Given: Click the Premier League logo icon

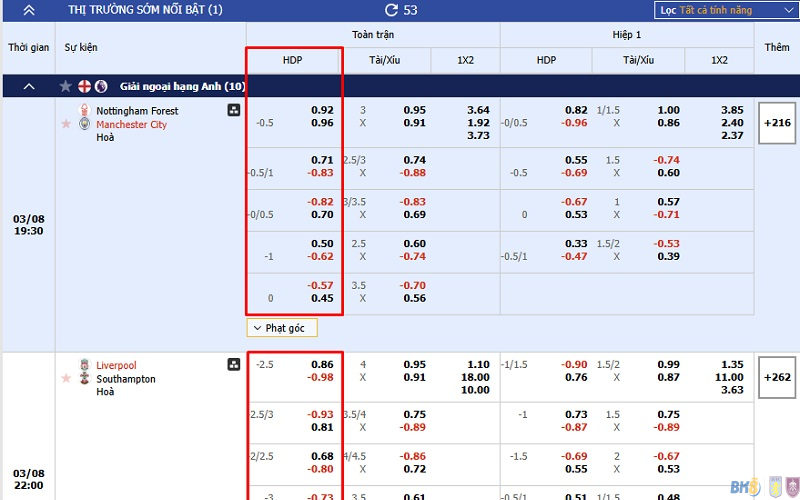Looking at the screenshot, I should tap(101, 87).
